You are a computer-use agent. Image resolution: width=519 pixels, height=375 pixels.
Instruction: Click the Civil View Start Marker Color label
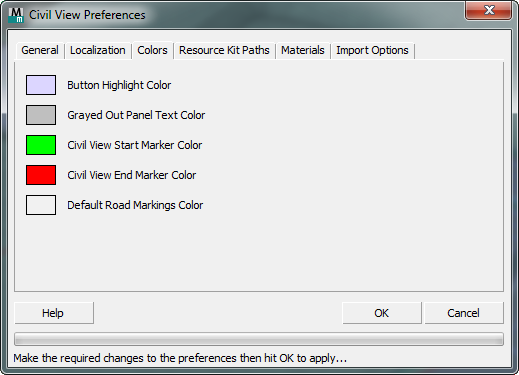click(x=135, y=145)
